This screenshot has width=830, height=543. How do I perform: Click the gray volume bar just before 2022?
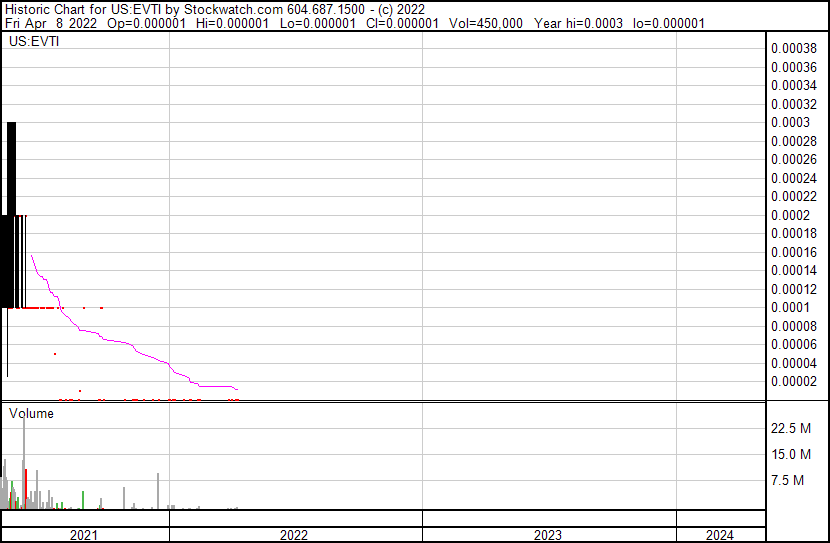tap(158, 491)
